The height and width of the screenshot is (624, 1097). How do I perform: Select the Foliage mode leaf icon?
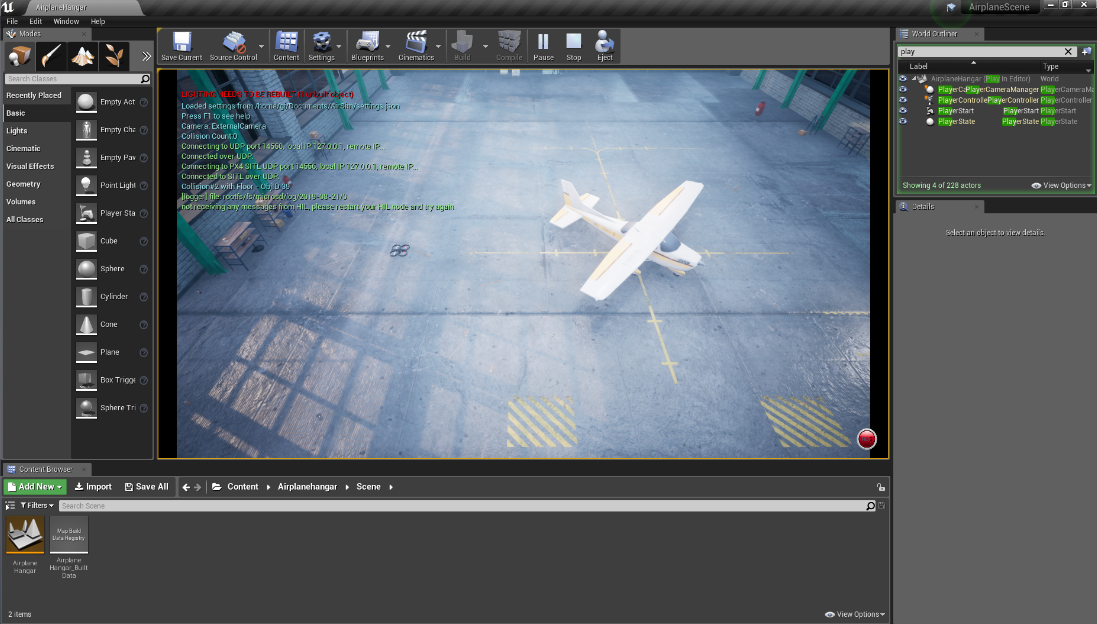click(115, 55)
